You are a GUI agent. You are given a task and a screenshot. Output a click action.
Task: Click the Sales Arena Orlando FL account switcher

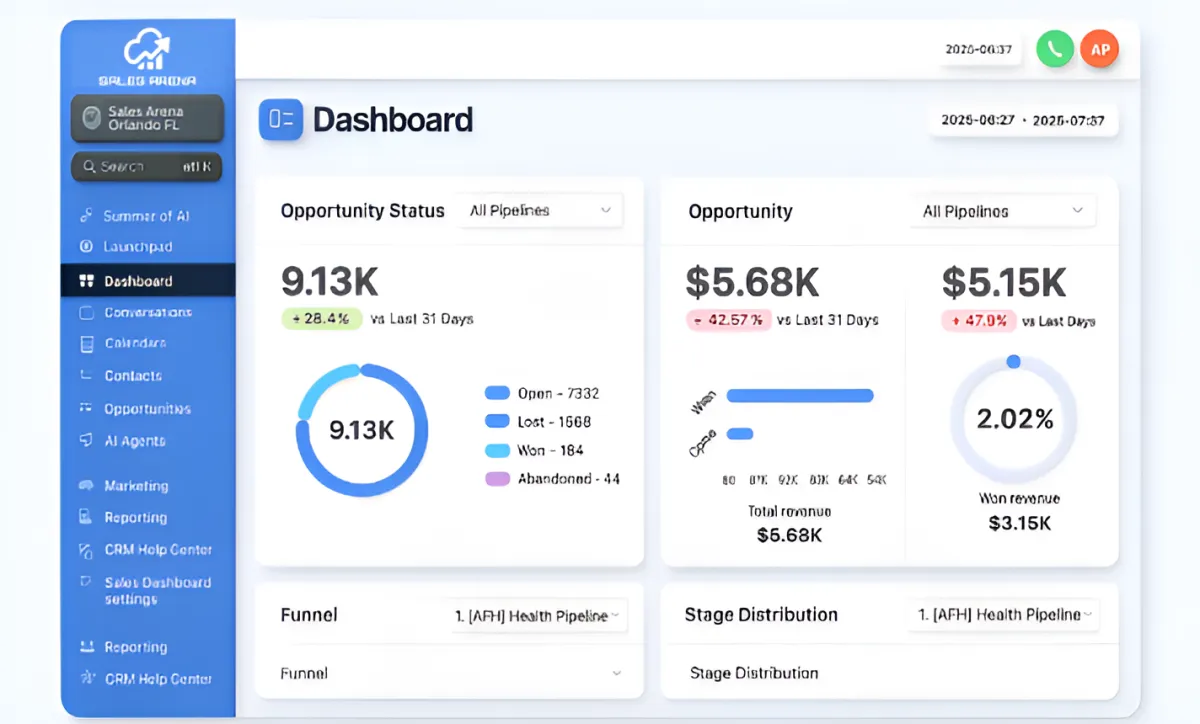pos(147,118)
